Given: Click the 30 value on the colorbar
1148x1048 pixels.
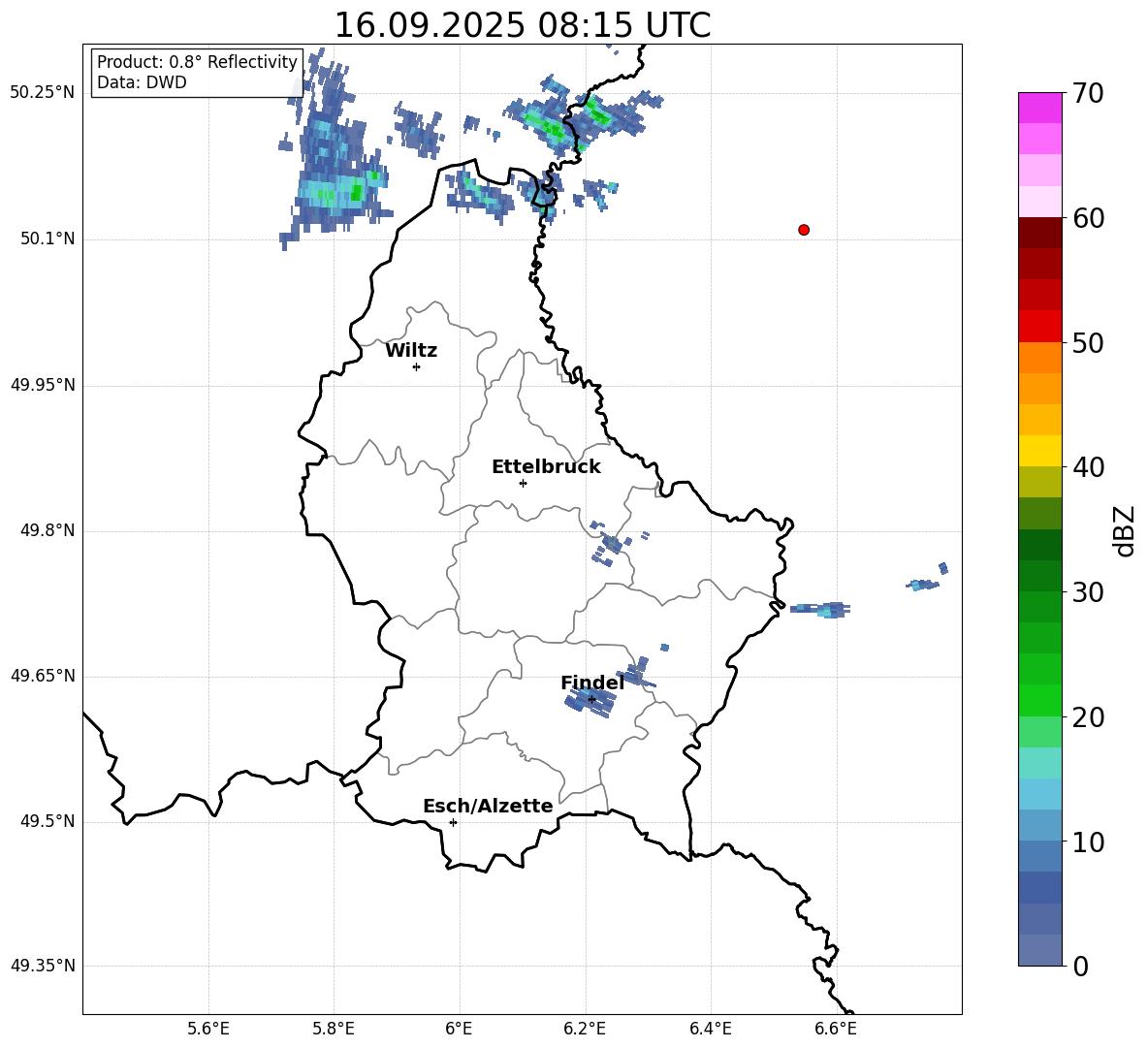Looking at the screenshot, I should click(1088, 592).
